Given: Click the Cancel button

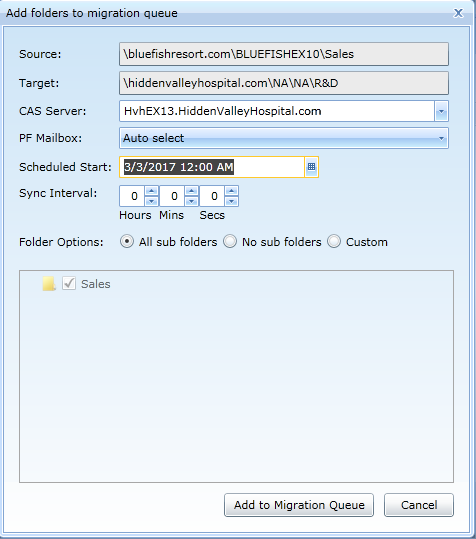Looking at the screenshot, I should coord(419,505).
